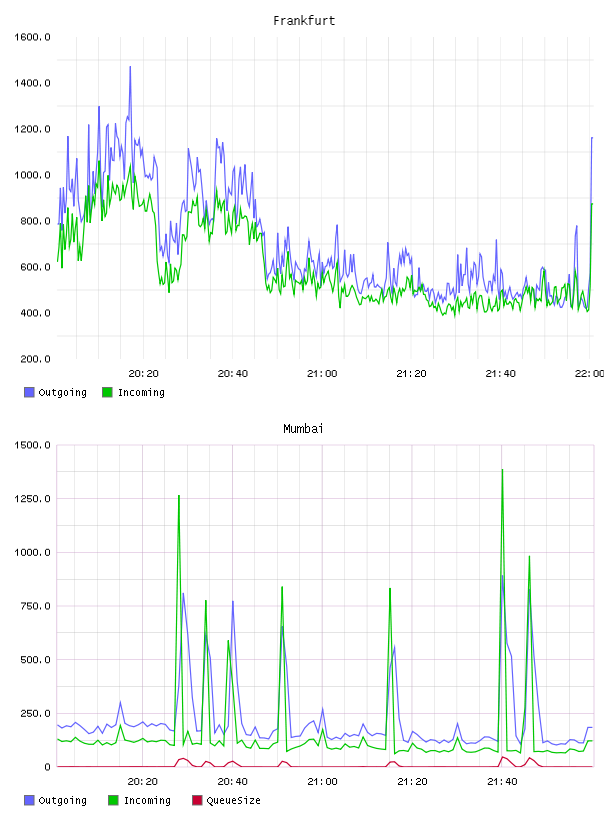Click the 250.0 y-axis label on Mumbai

click(35, 713)
